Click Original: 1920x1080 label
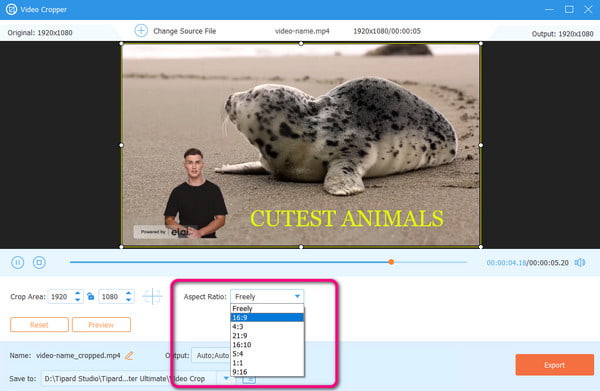 40,33
